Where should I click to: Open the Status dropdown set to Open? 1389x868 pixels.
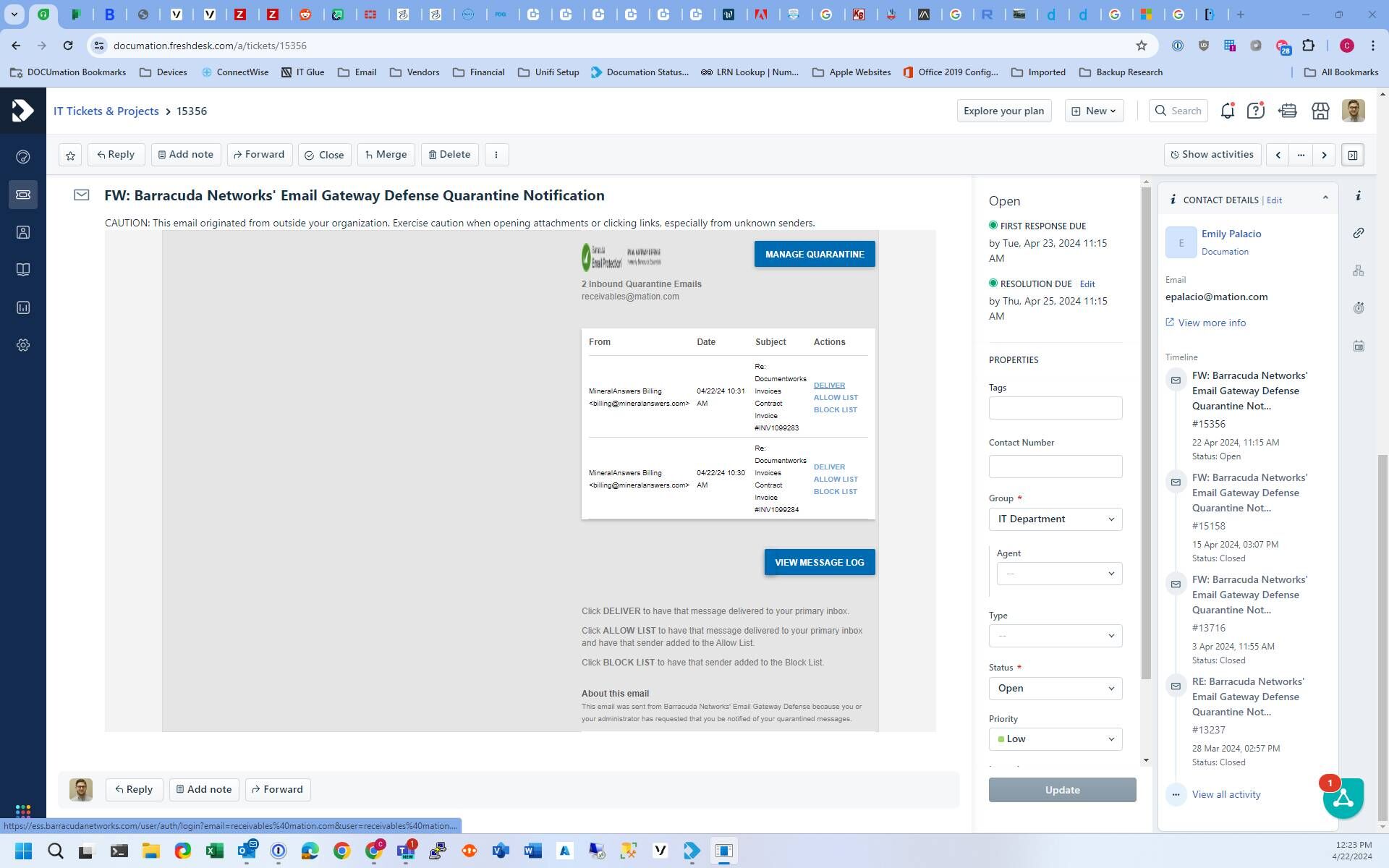(x=1055, y=688)
